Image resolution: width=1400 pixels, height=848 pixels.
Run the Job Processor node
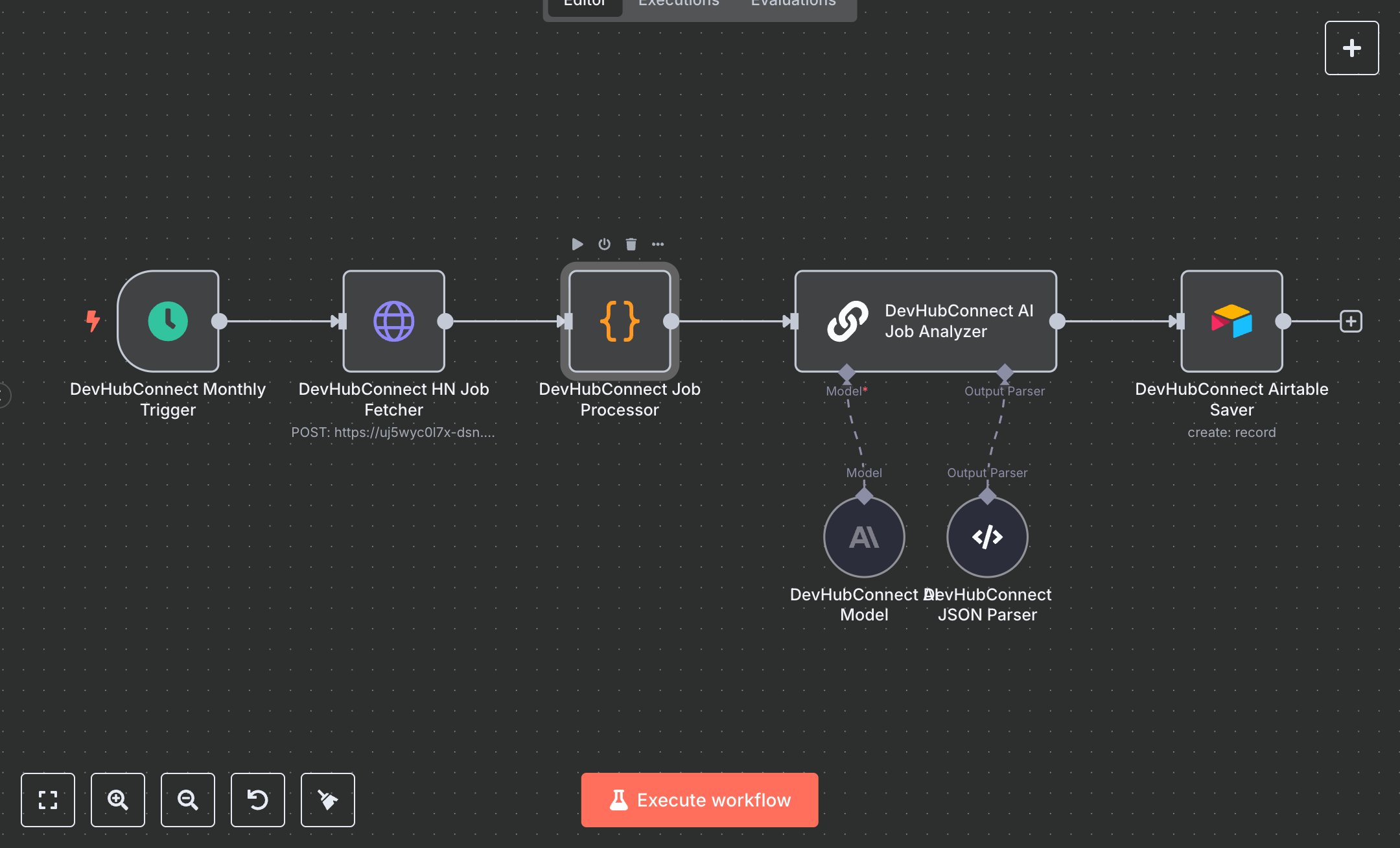tap(577, 244)
